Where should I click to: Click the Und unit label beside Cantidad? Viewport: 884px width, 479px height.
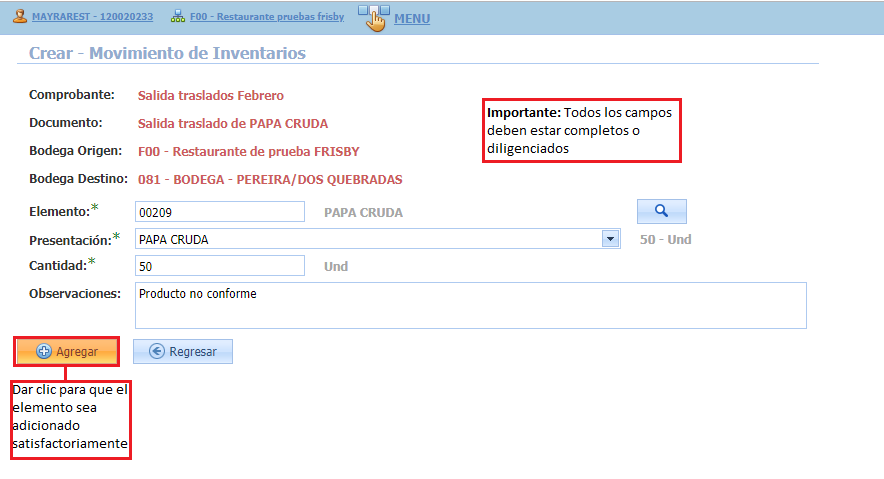coord(336,267)
